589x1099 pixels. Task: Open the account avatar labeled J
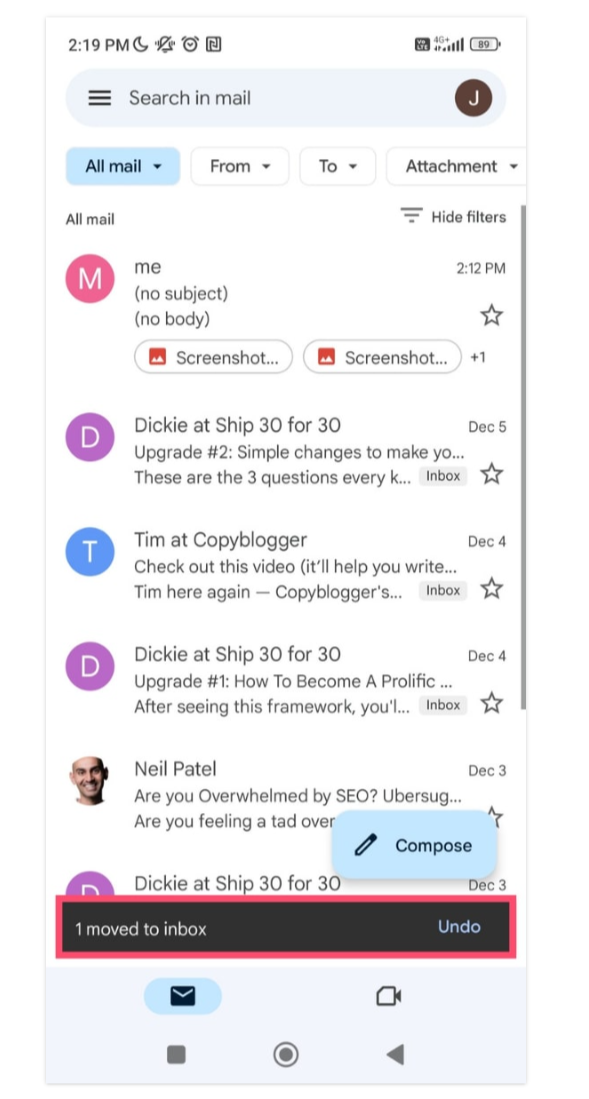coord(473,97)
